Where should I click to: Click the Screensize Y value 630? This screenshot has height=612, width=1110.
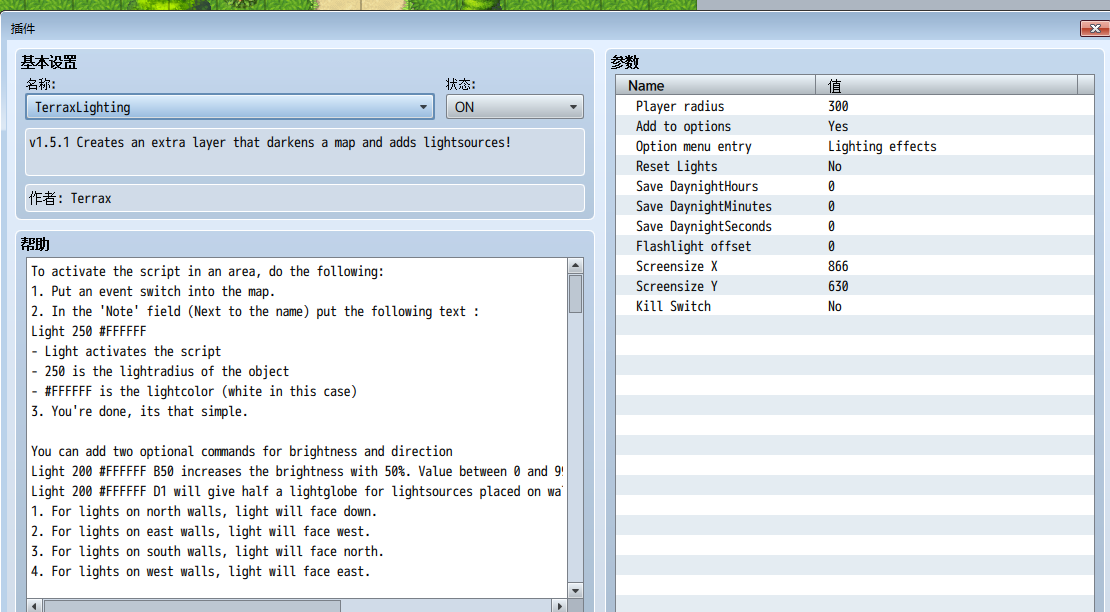(x=838, y=286)
